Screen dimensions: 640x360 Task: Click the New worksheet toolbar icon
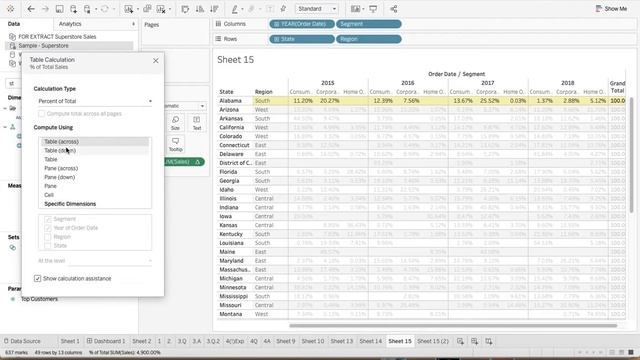point(129,9)
